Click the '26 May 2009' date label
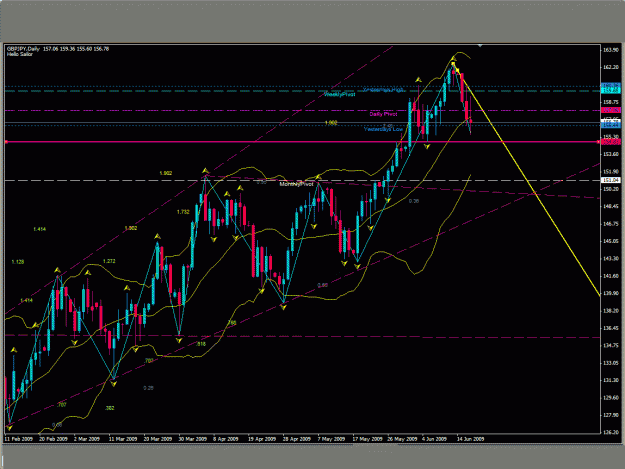The image size is (625, 469). coord(402,439)
